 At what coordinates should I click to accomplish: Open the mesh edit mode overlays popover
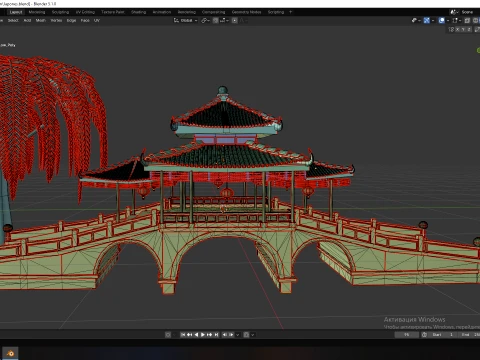[x=457, y=20]
